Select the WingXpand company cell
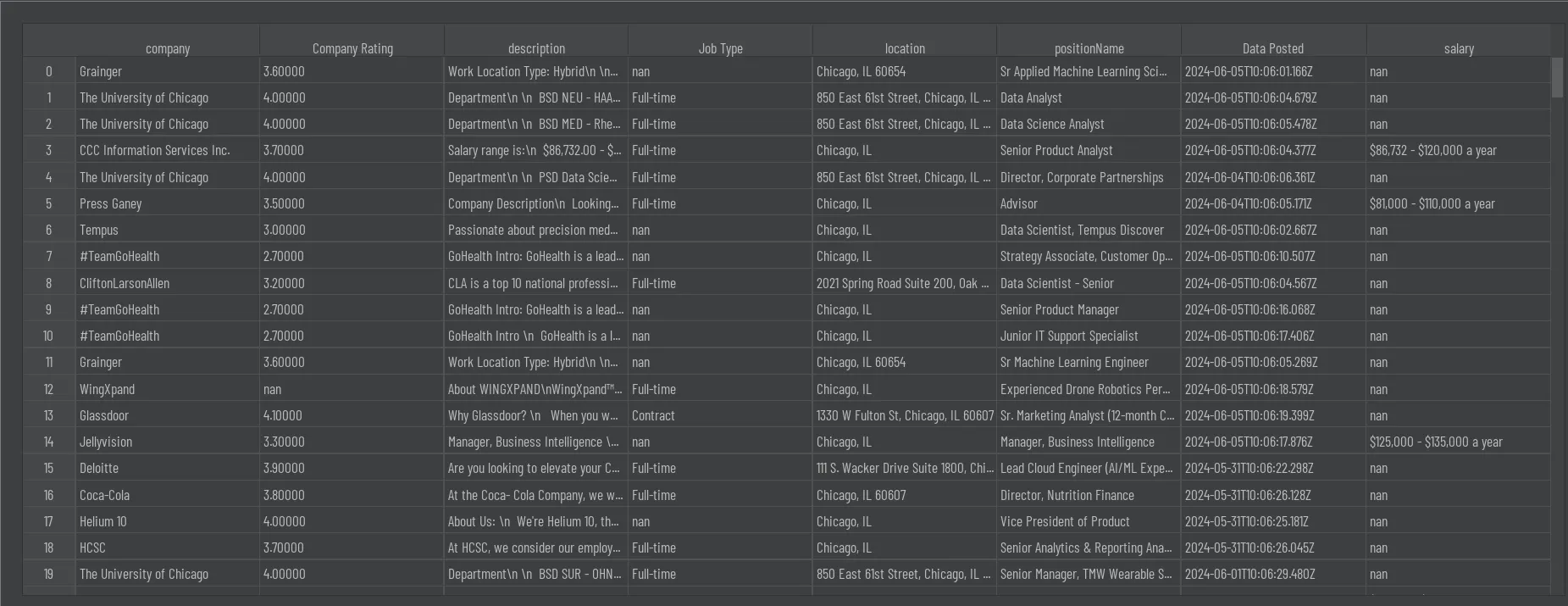The image size is (1568, 606). [168, 389]
